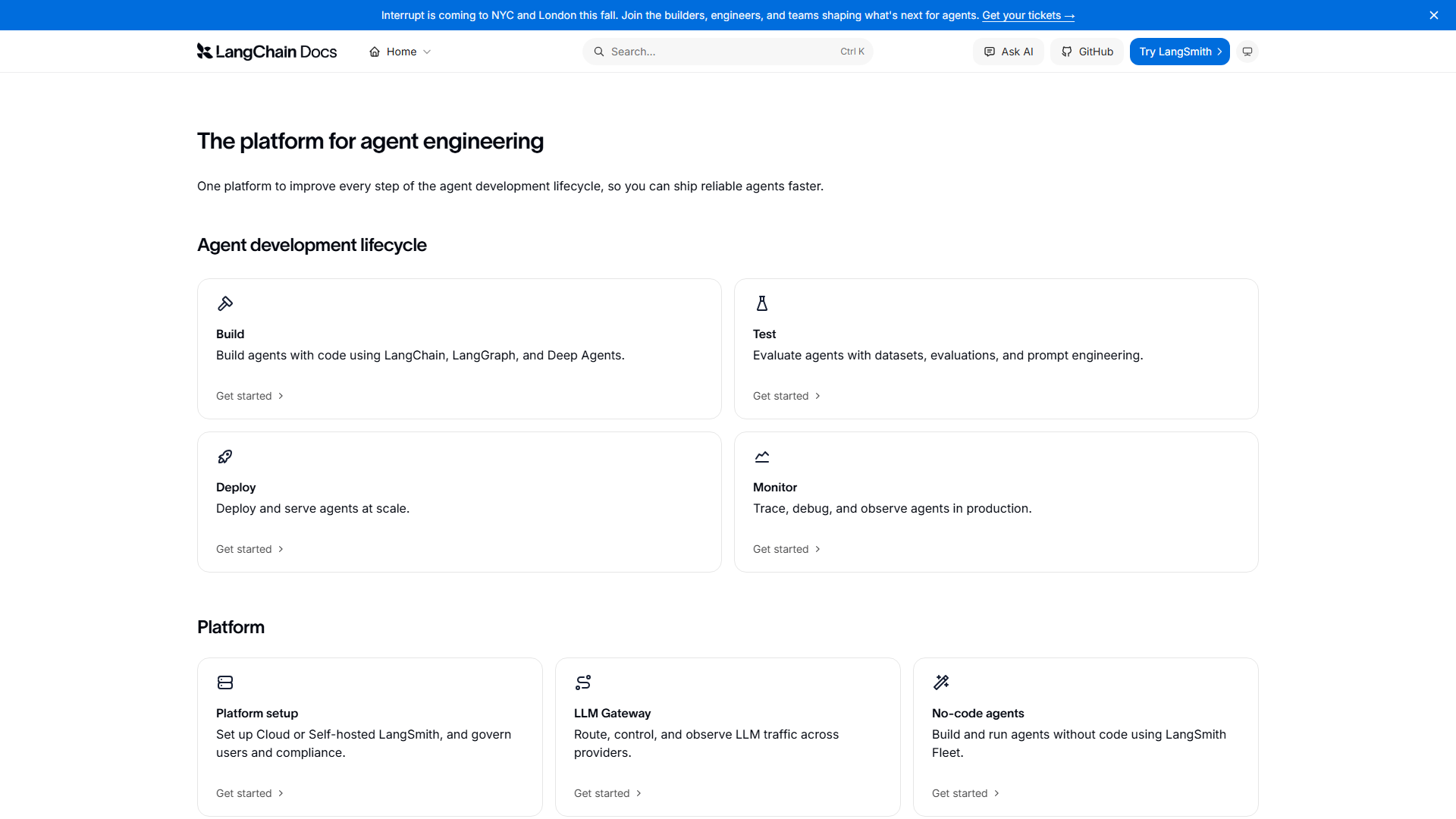Click the LangChain Docs logo
Screen dimensions: 1456x819
[x=266, y=52]
